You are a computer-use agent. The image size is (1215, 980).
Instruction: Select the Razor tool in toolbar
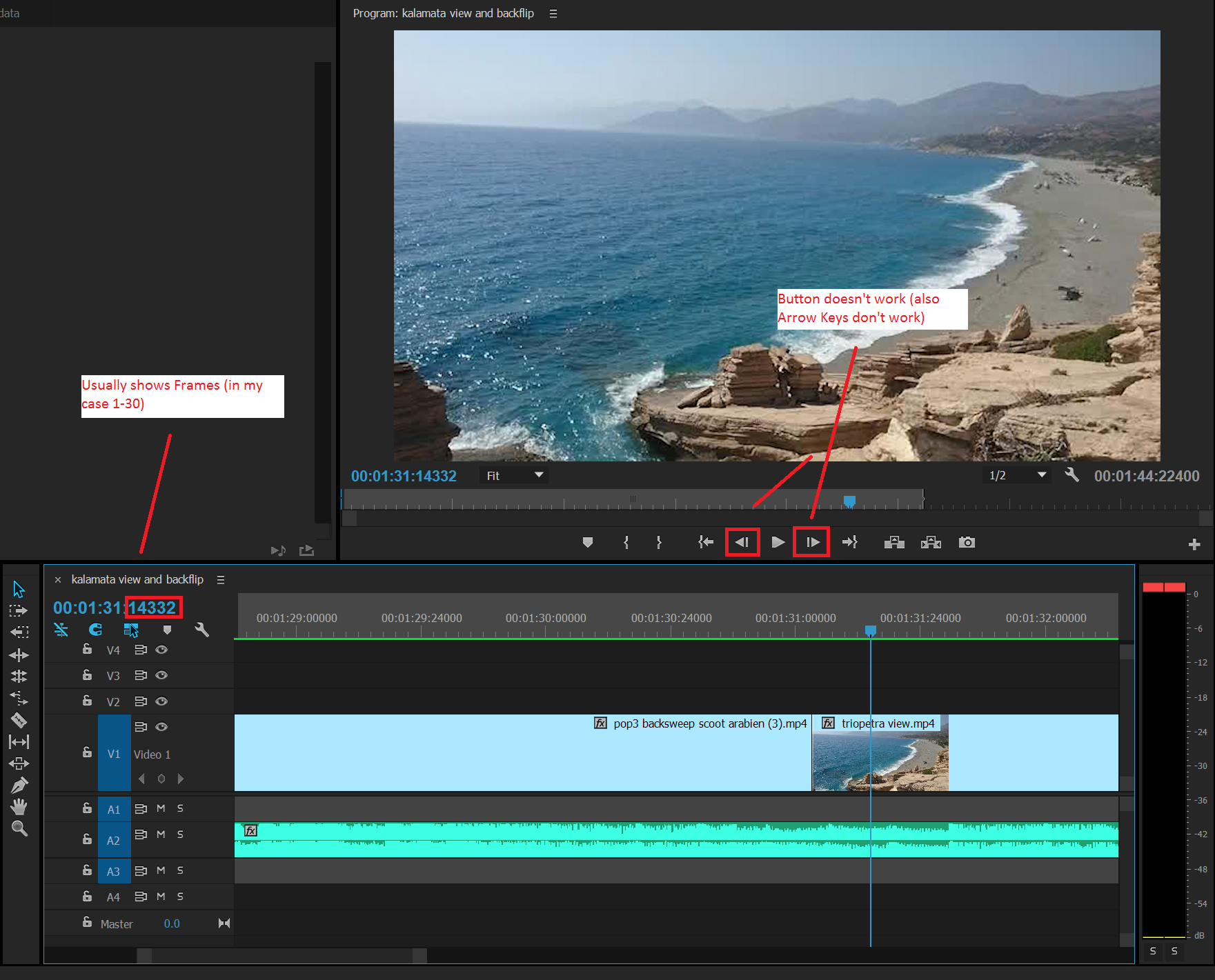(19, 721)
